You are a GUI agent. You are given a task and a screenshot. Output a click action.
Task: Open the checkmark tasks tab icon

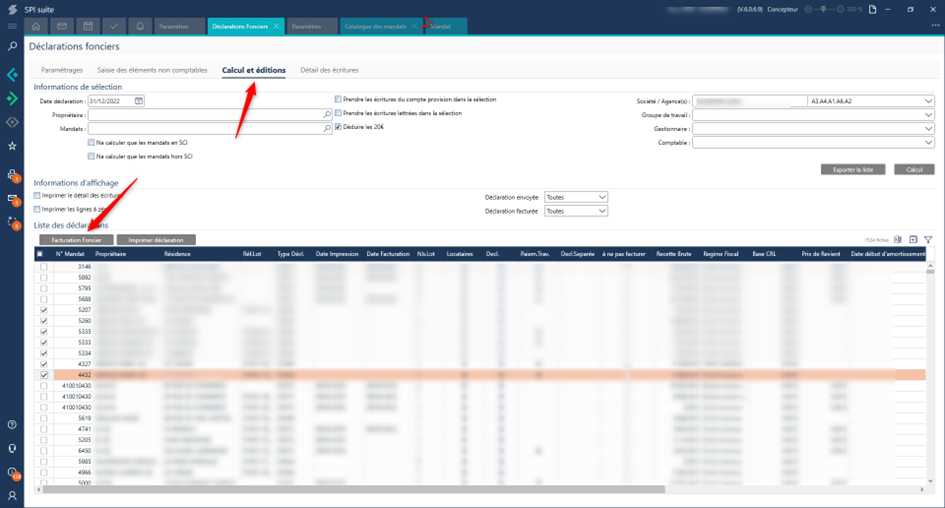coord(114,26)
